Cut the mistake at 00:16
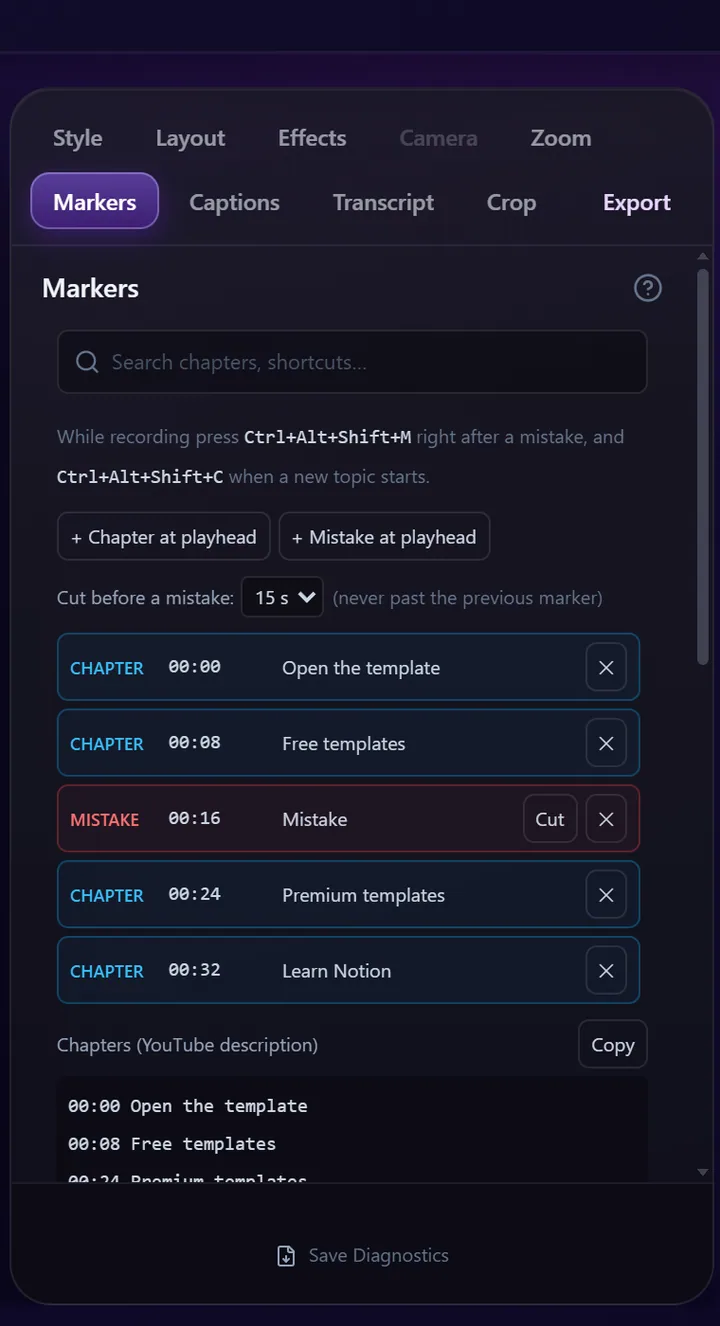 click(x=550, y=819)
